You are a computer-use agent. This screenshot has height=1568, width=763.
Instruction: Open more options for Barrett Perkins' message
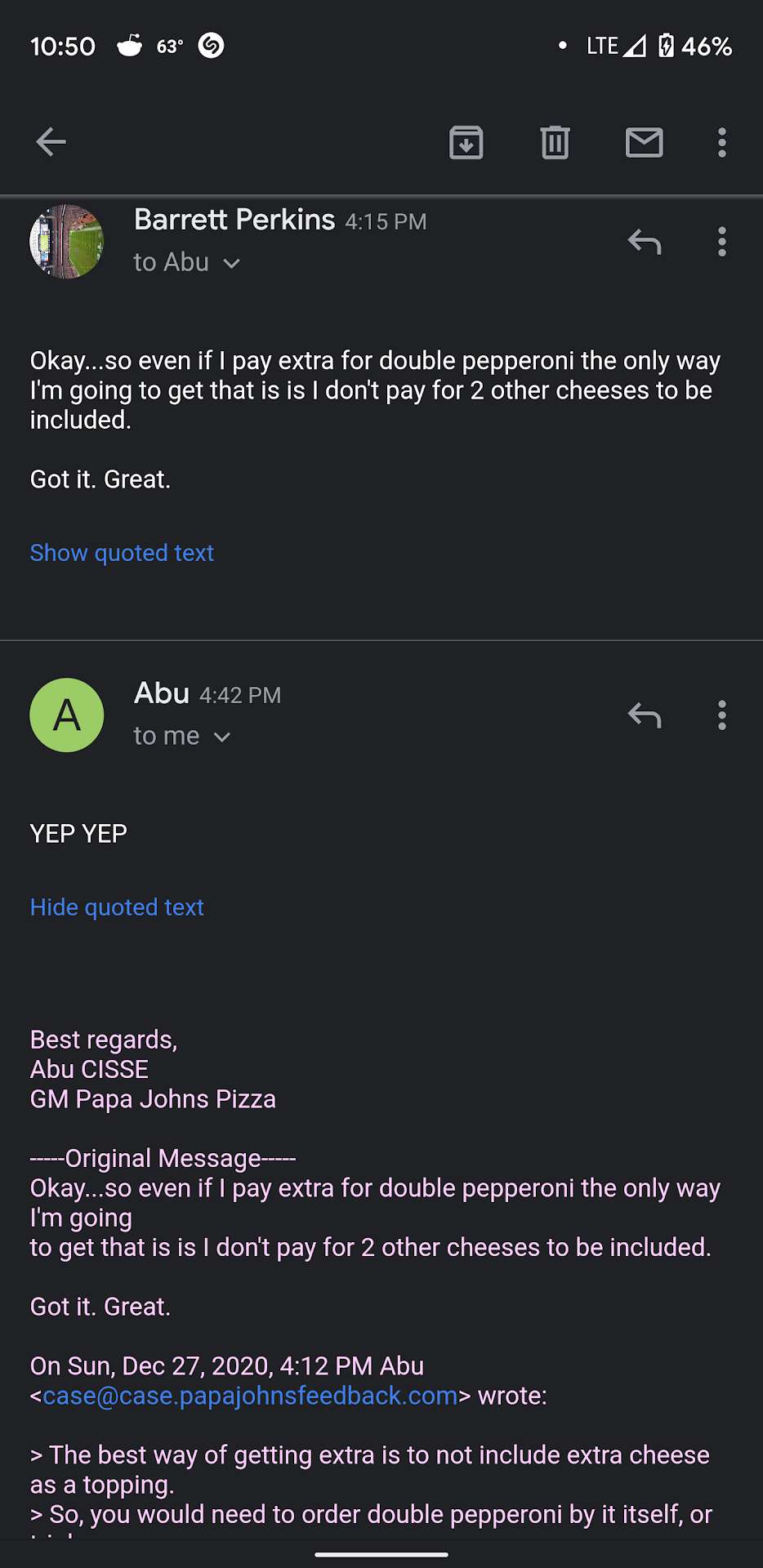click(x=721, y=242)
